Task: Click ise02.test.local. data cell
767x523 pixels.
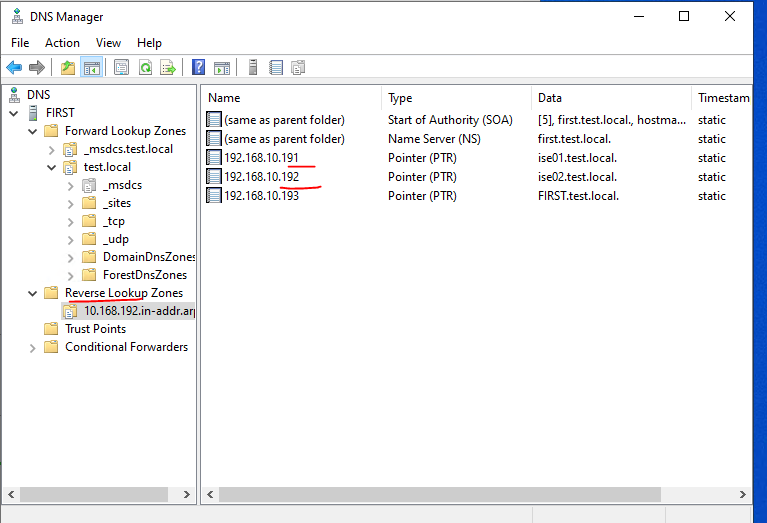Action: tap(577, 177)
